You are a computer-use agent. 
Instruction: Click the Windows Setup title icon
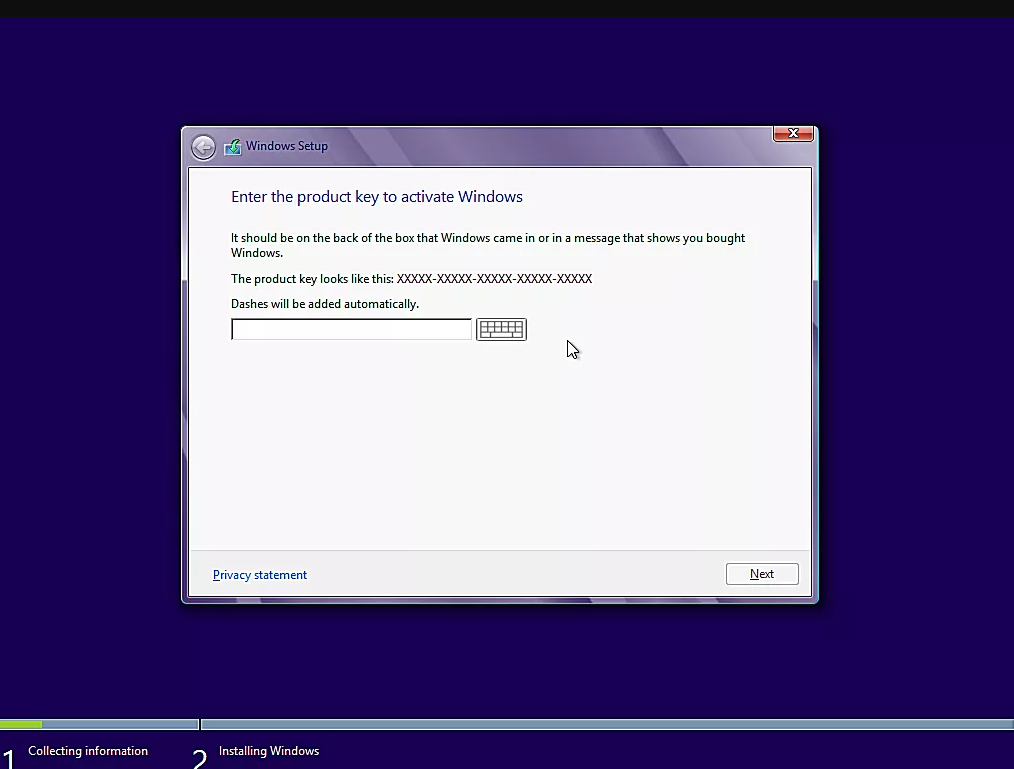232,147
